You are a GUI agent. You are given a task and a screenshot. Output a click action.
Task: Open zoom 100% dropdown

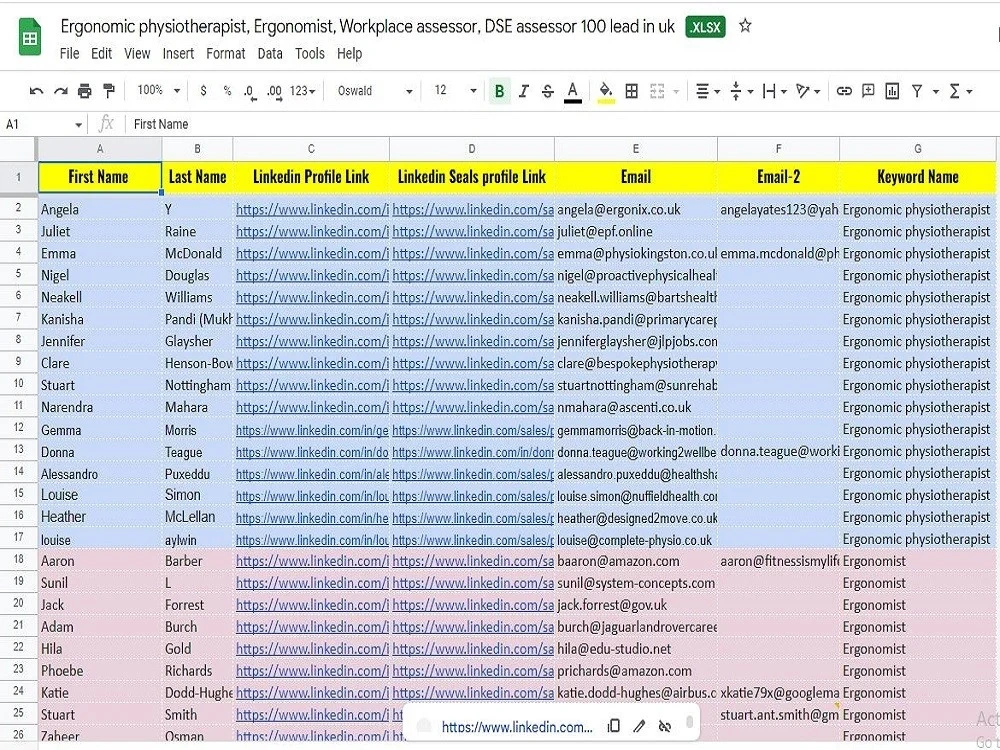(x=159, y=91)
